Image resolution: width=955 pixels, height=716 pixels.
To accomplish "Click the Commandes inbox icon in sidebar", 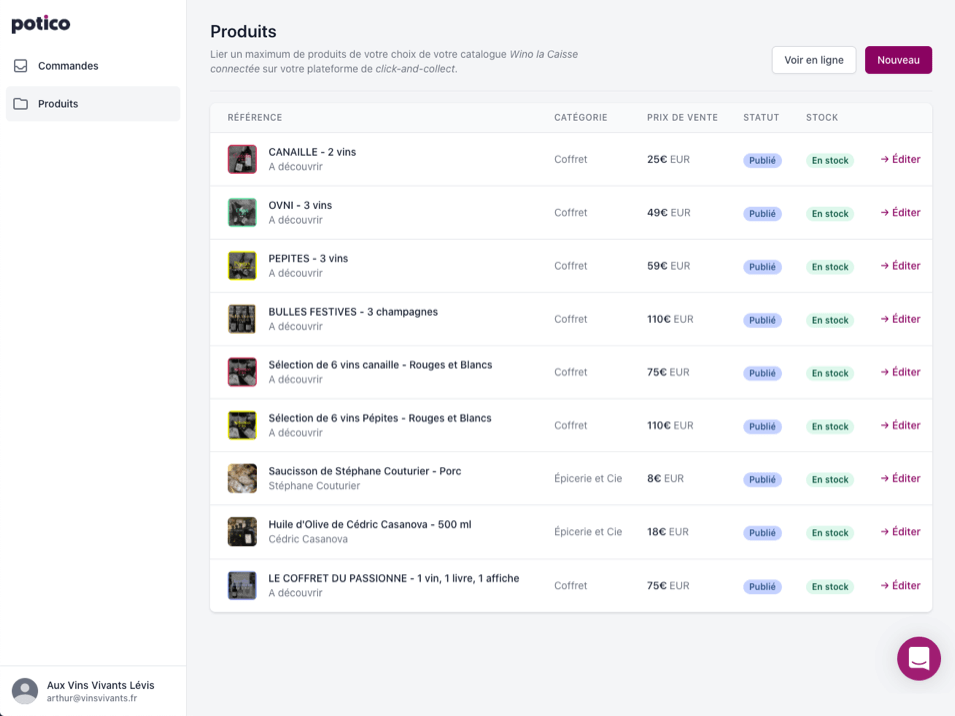I will [x=20, y=66].
